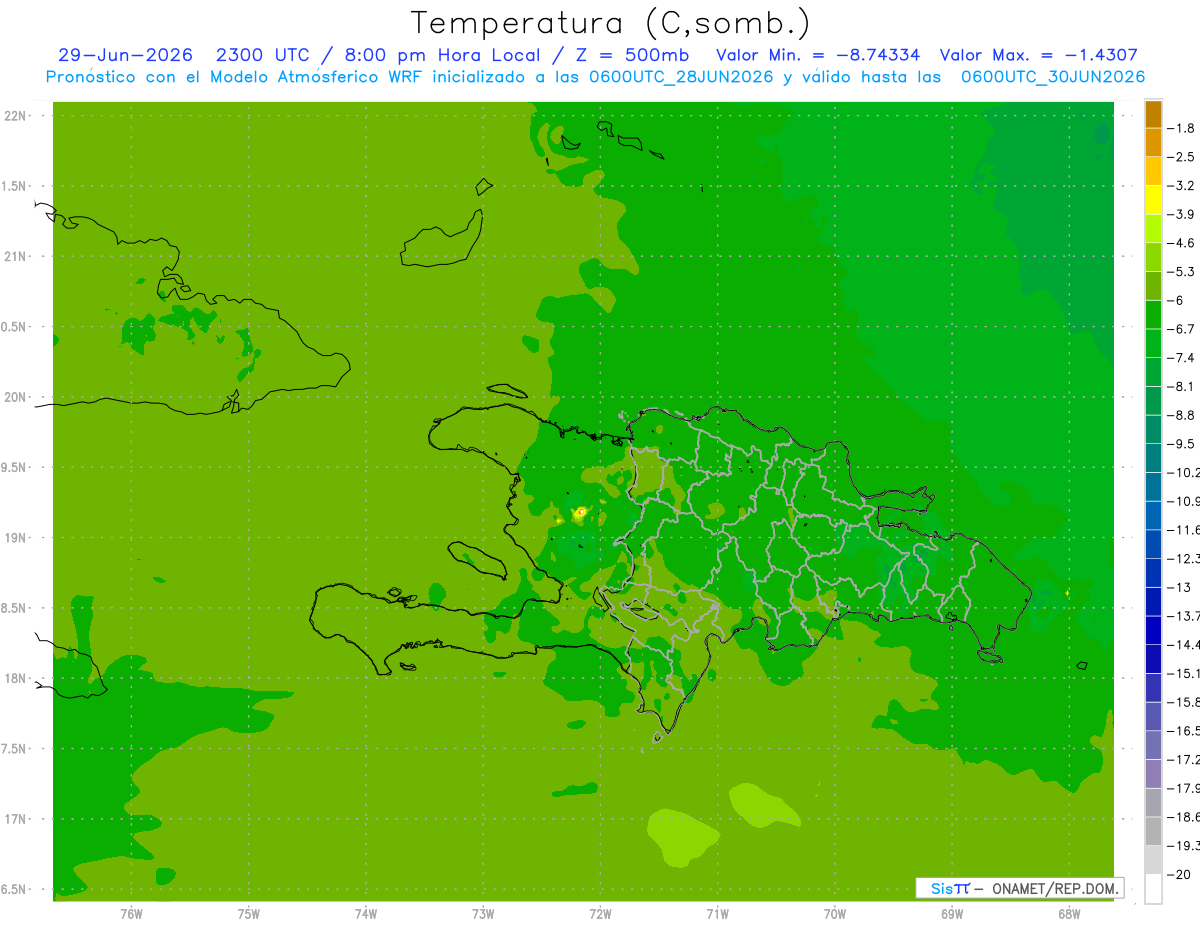Select the dark orange swatch above -1.8
Viewport: 1200px width, 927px height.
coord(1153,114)
